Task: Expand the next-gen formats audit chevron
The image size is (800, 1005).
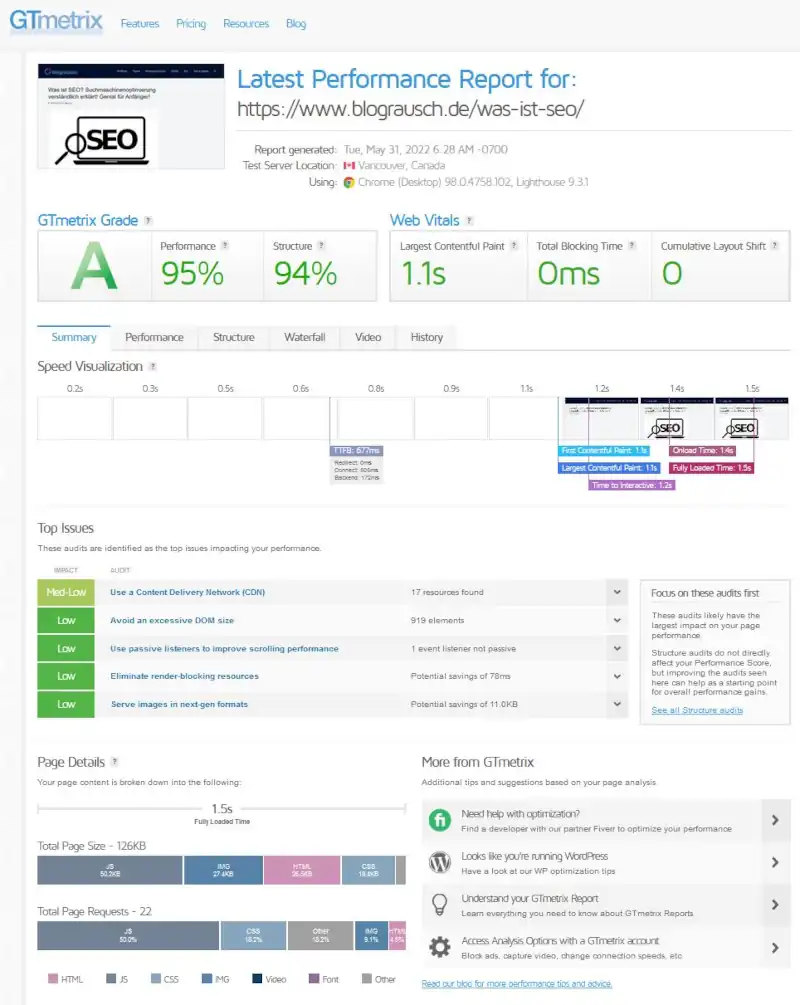Action: click(x=617, y=704)
